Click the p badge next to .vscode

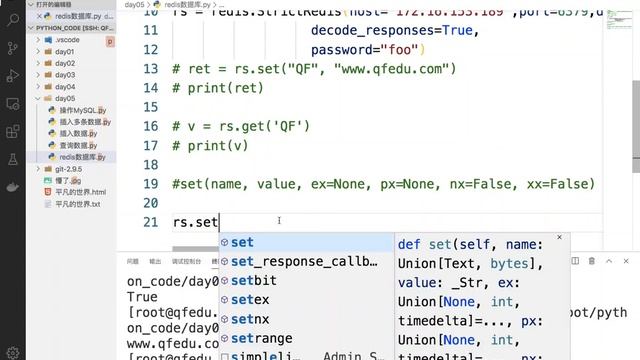point(110,41)
